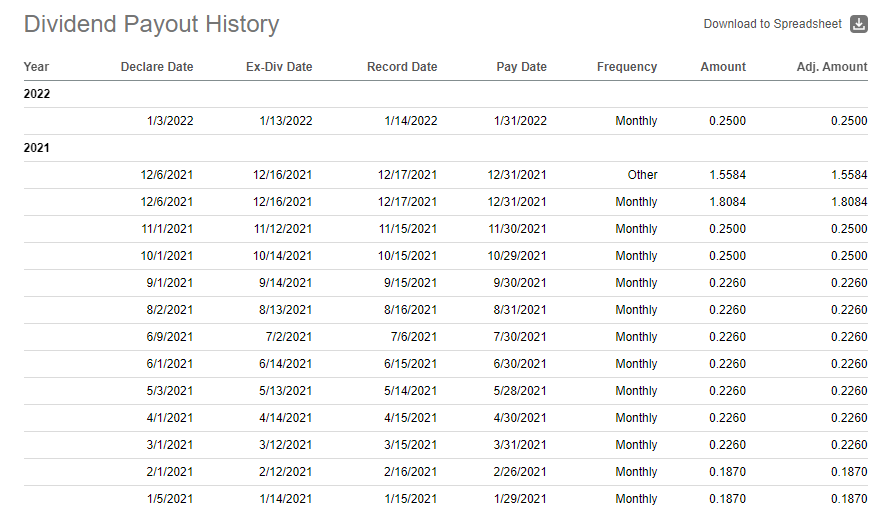The width and height of the screenshot is (885, 510).
Task: Select pay date 7/30/2021
Action: click(520, 337)
